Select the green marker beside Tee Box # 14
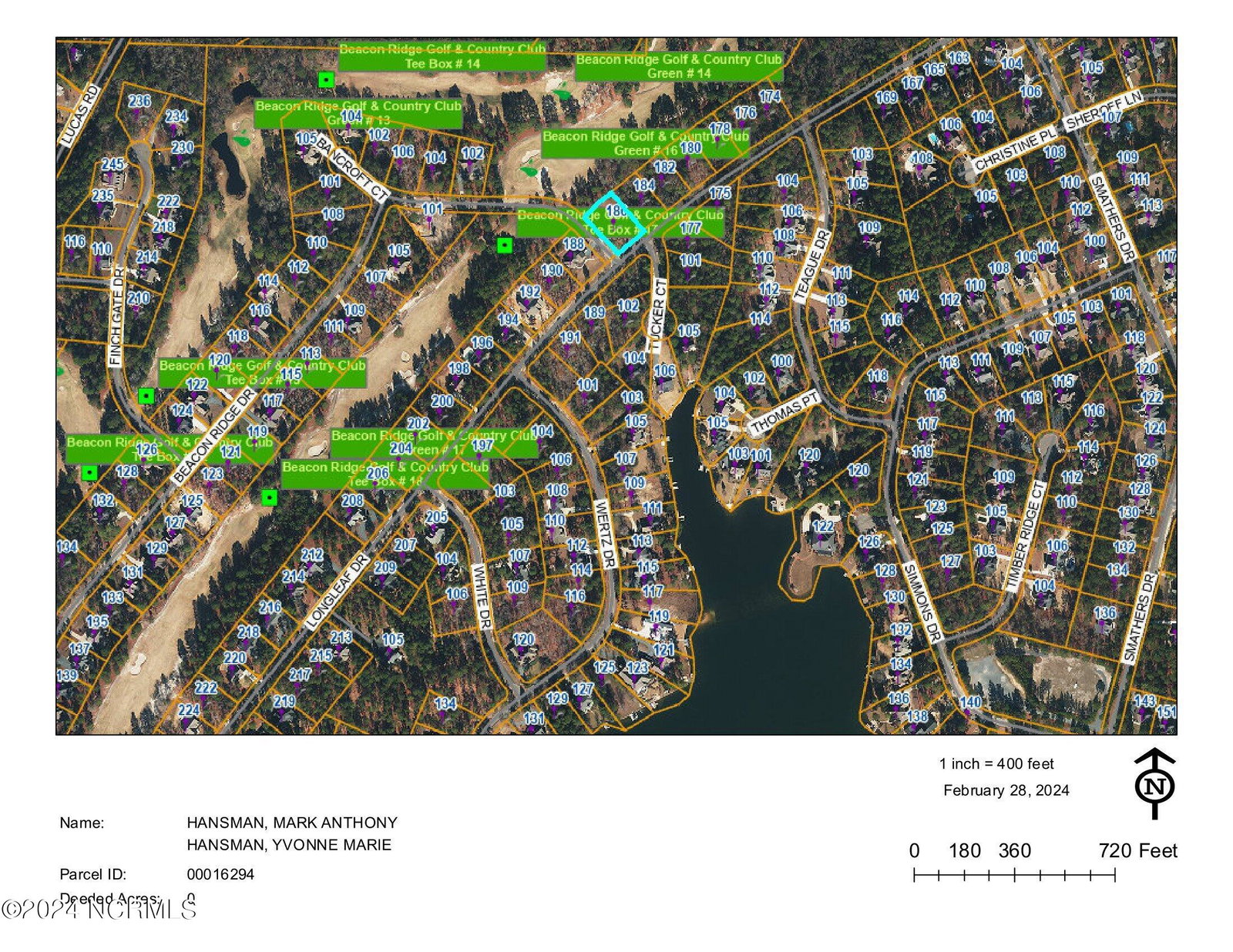This screenshot has height=952, width=1233. point(326,79)
